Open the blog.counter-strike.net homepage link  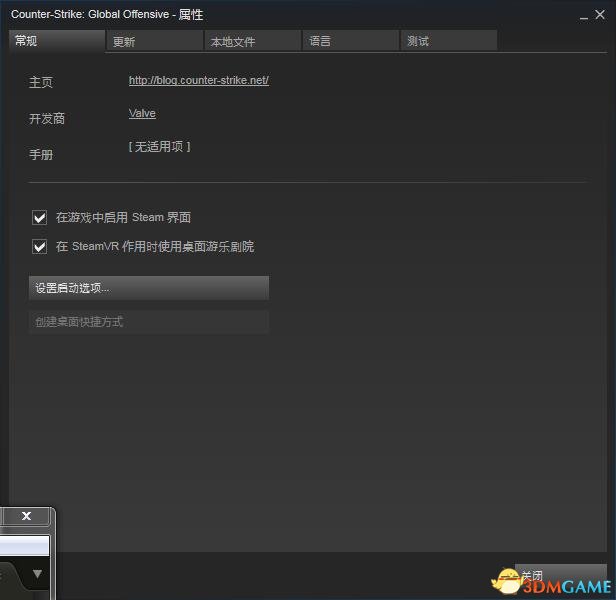(199, 80)
